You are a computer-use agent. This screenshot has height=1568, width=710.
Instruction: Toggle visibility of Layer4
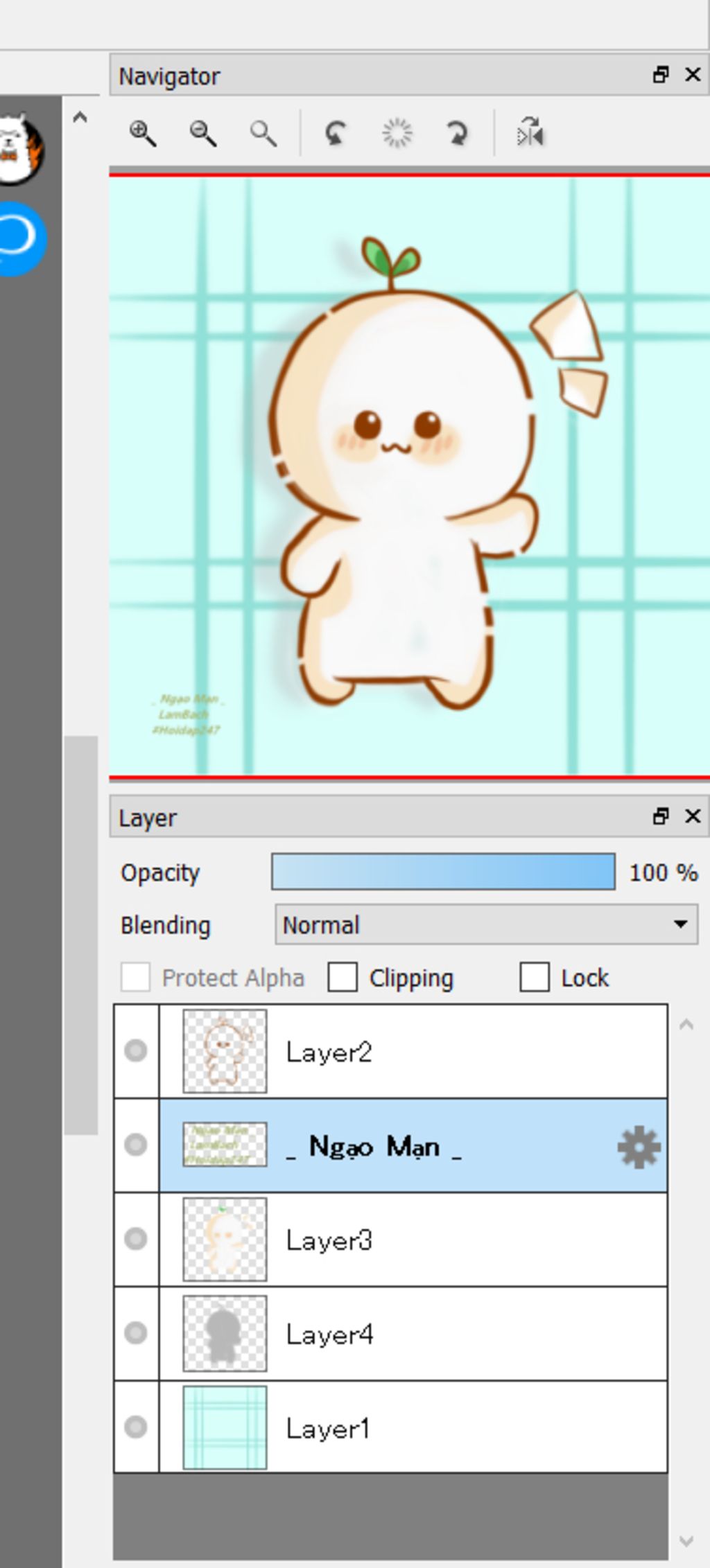[x=136, y=1332]
